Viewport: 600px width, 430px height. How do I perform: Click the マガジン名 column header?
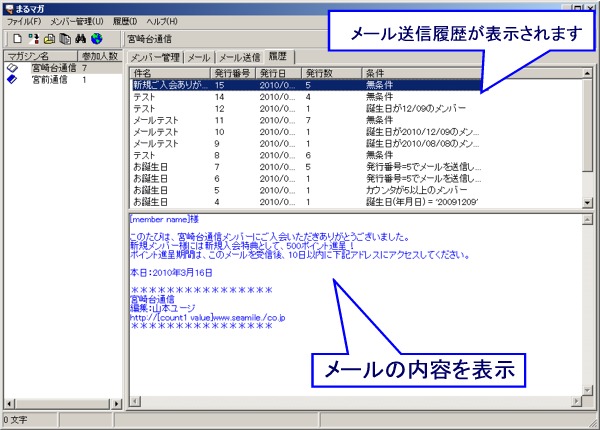[x=38, y=56]
